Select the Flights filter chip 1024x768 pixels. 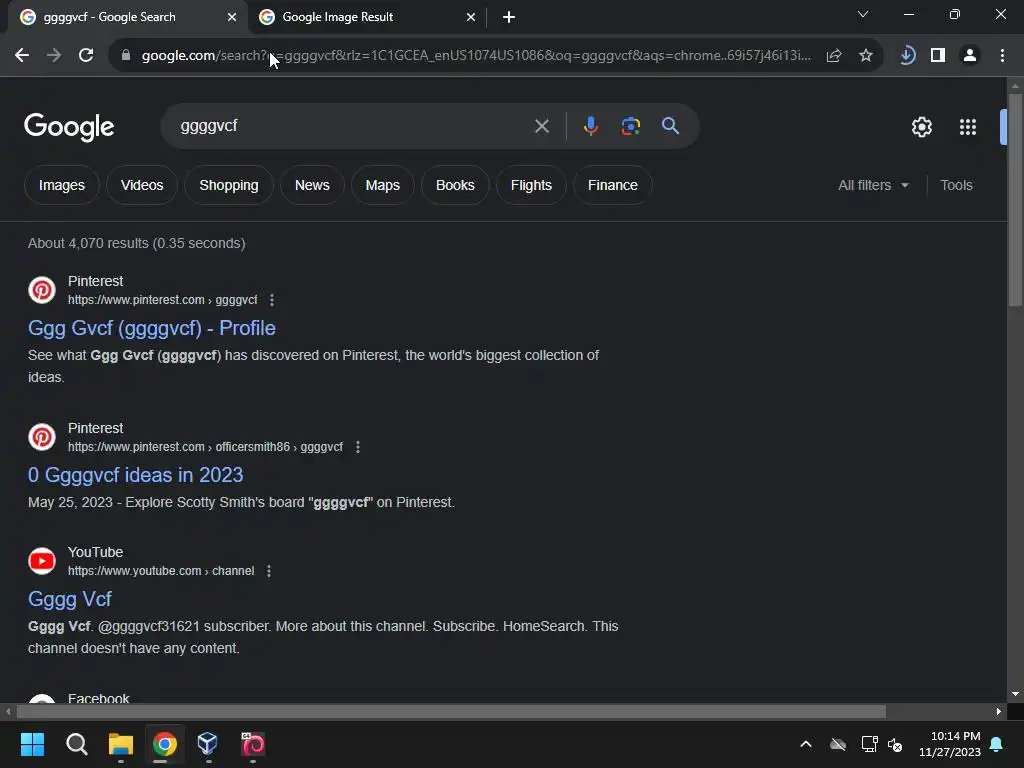pyautogui.click(x=531, y=185)
